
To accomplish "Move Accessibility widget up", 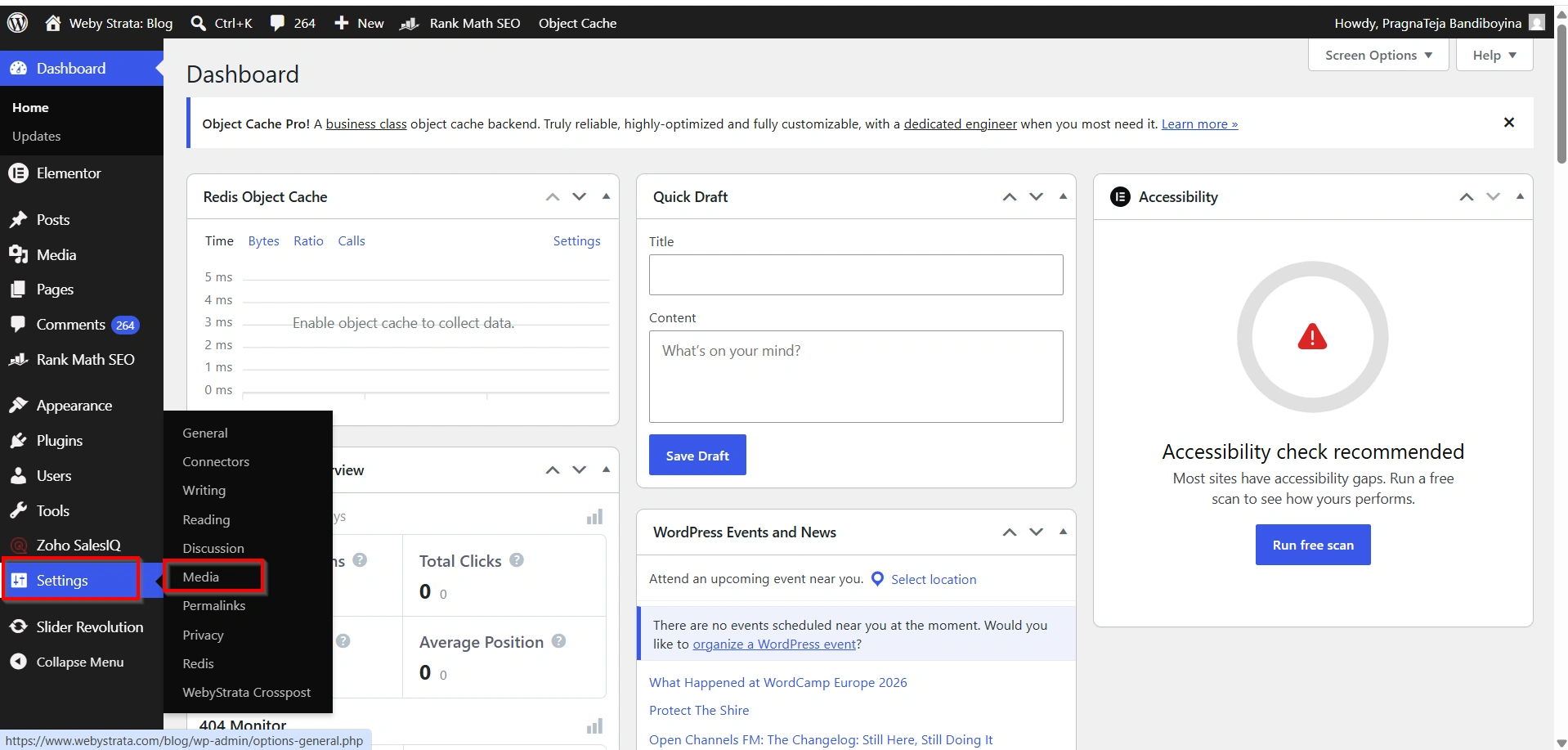I will [x=1467, y=197].
